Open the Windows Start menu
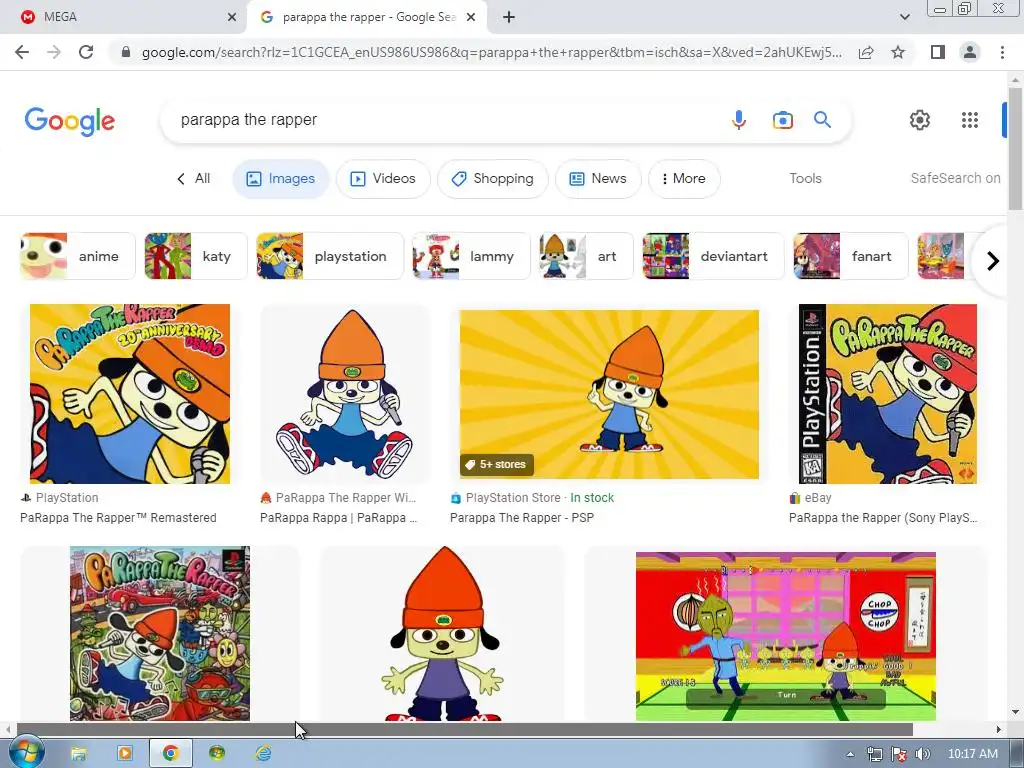The width and height of the screenshot is (1024, 768). [26, 753]
